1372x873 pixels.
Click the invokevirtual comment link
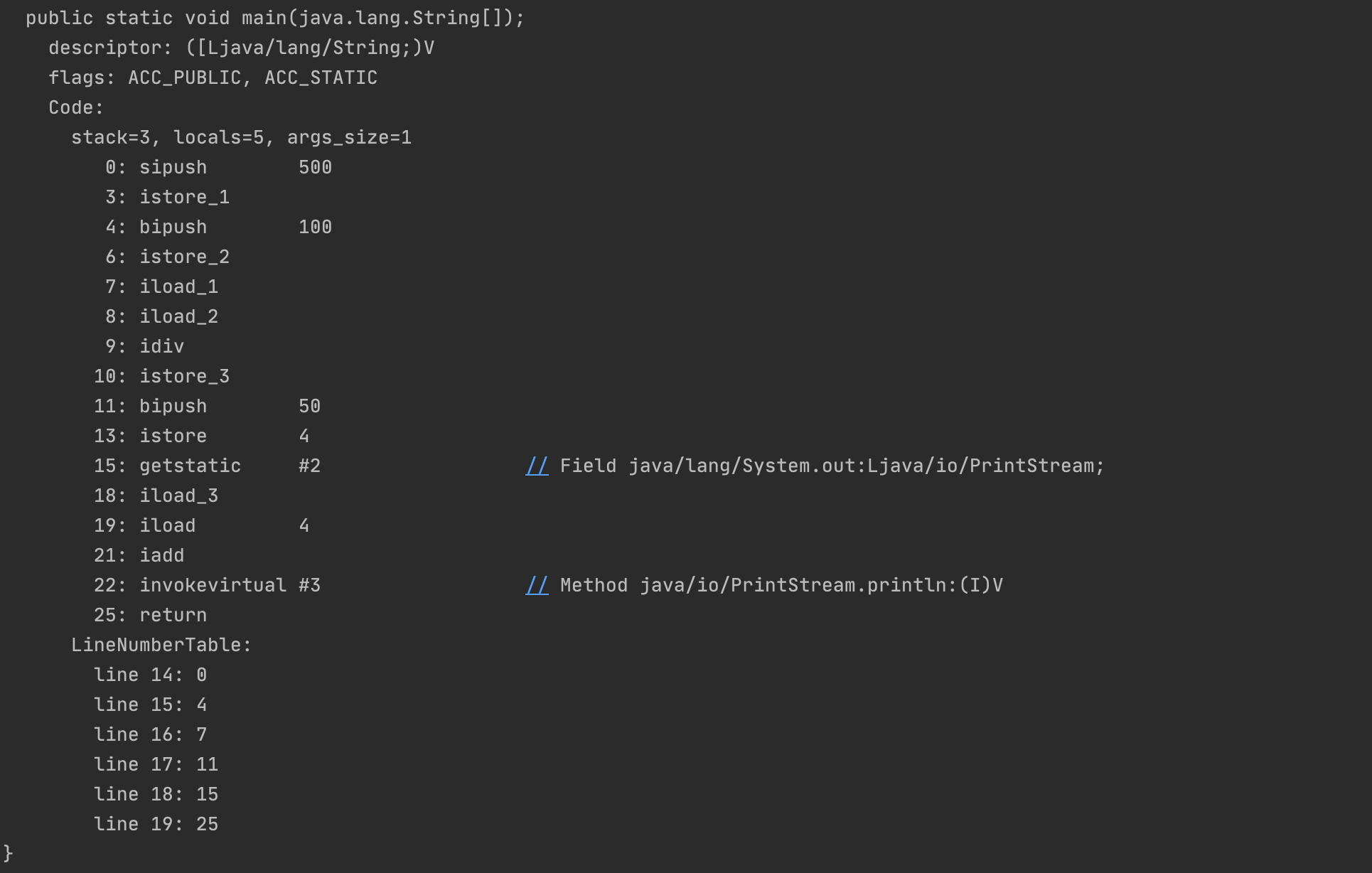537,585
